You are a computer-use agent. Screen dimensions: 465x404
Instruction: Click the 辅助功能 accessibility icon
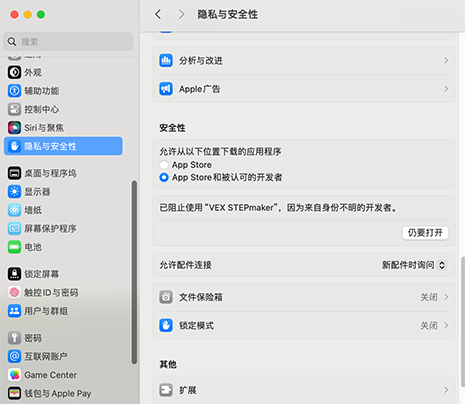click(x=14, y=91)
